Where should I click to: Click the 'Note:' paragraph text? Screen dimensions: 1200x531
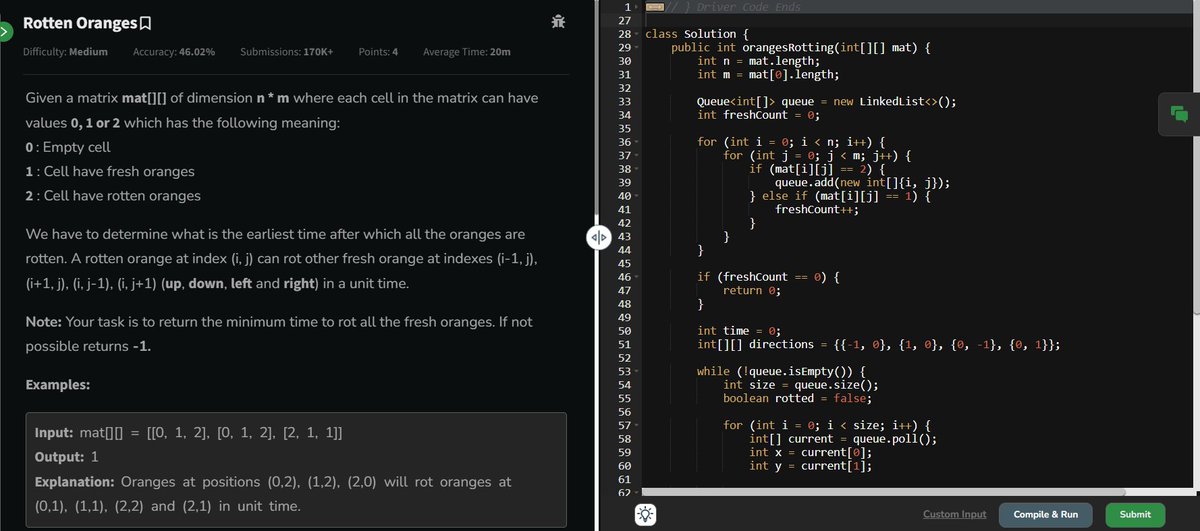[x=278, y=335]
